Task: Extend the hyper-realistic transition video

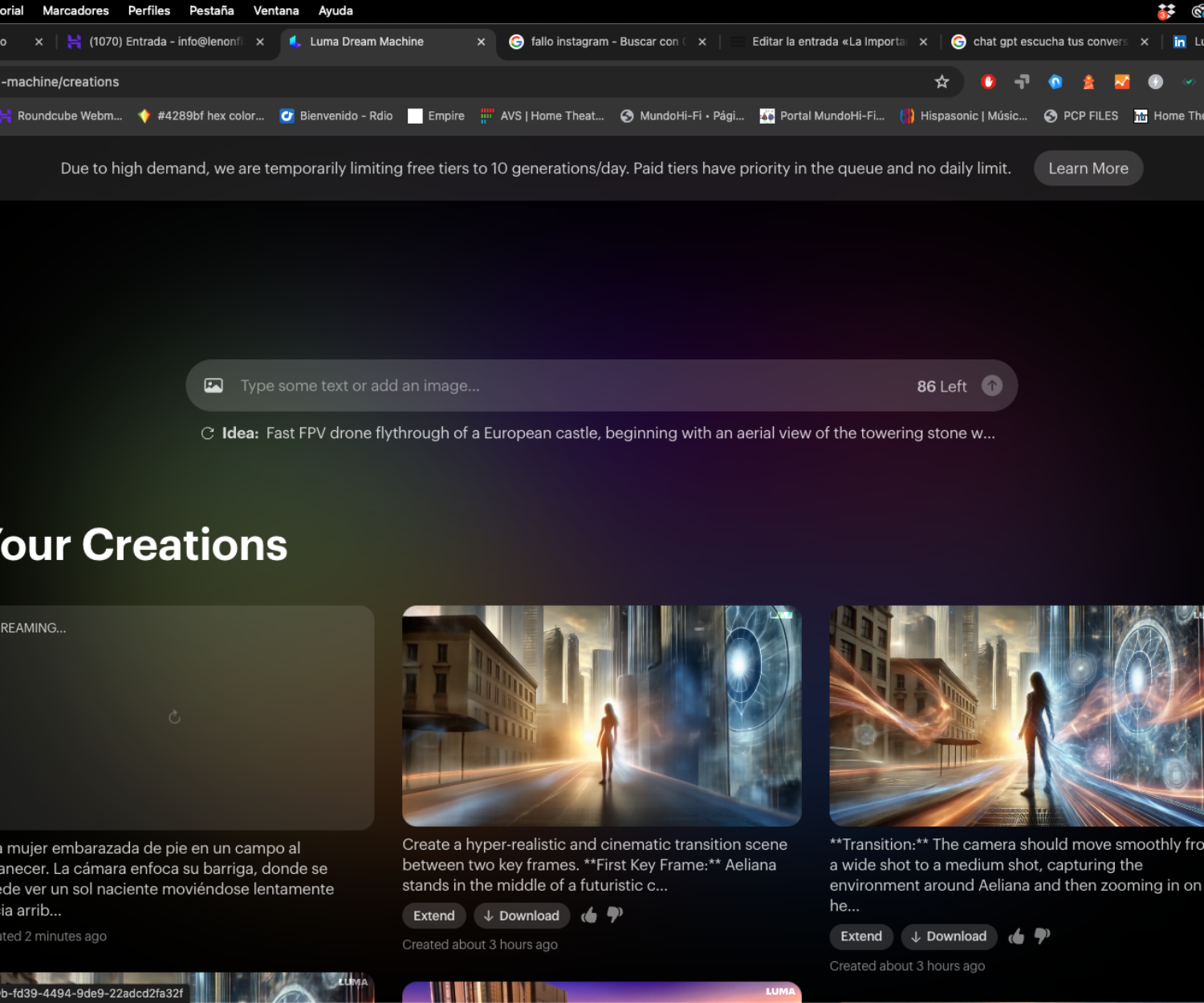Action: tap(433, 916)
